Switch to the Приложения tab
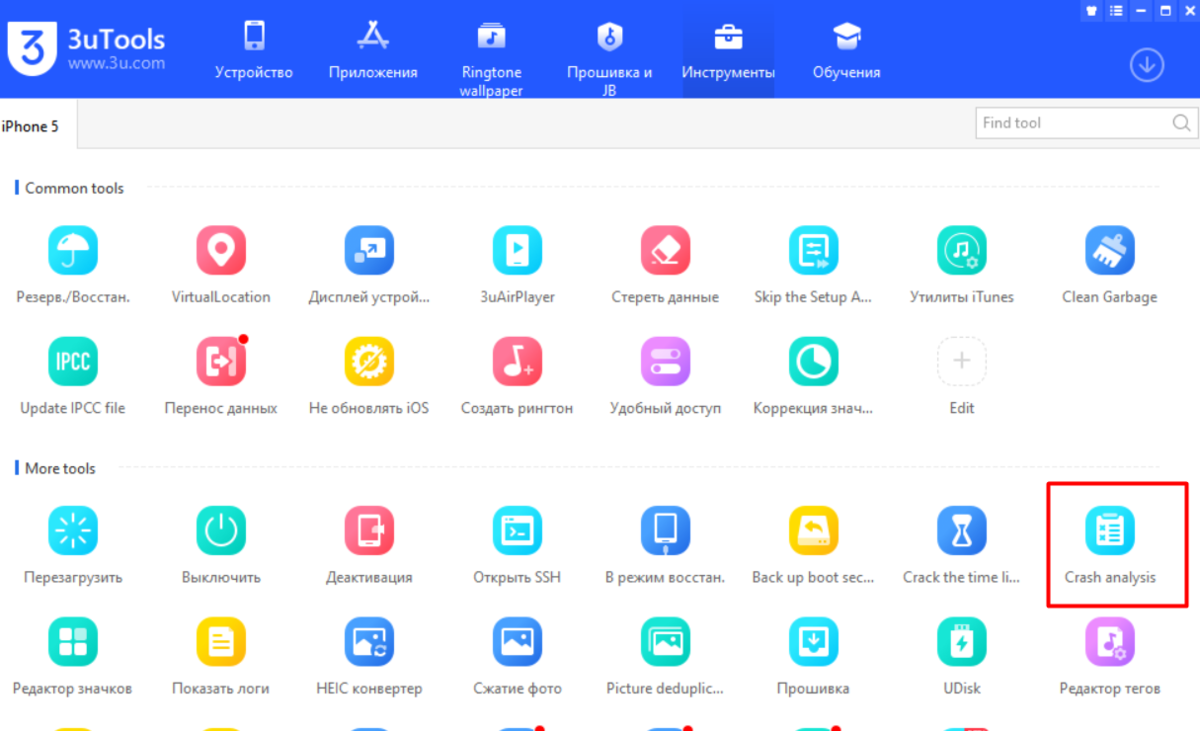Viewport: 1200px width, 731px height. click(373, 50)
